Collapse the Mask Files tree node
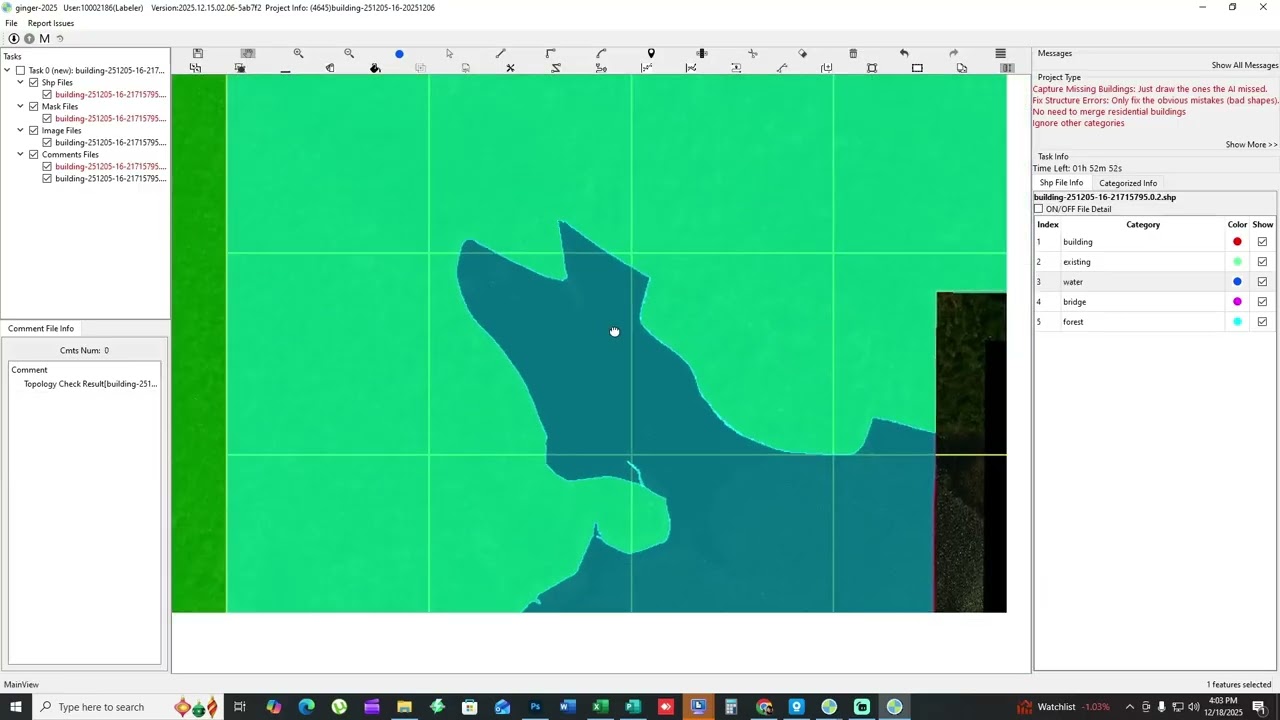The image size is (1280, 720). click(x=20, y=107)
